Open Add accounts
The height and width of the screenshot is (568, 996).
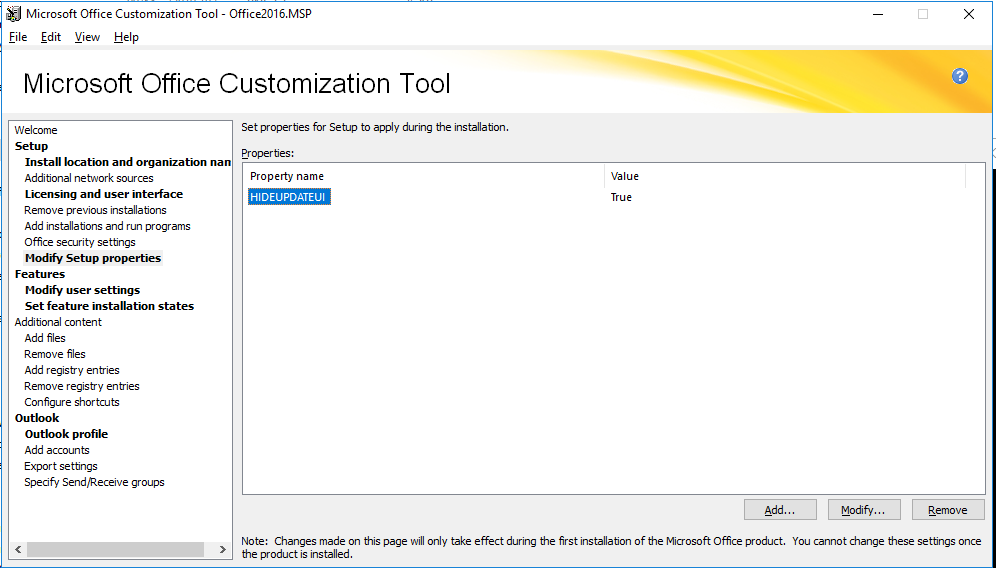pos(57,450)
